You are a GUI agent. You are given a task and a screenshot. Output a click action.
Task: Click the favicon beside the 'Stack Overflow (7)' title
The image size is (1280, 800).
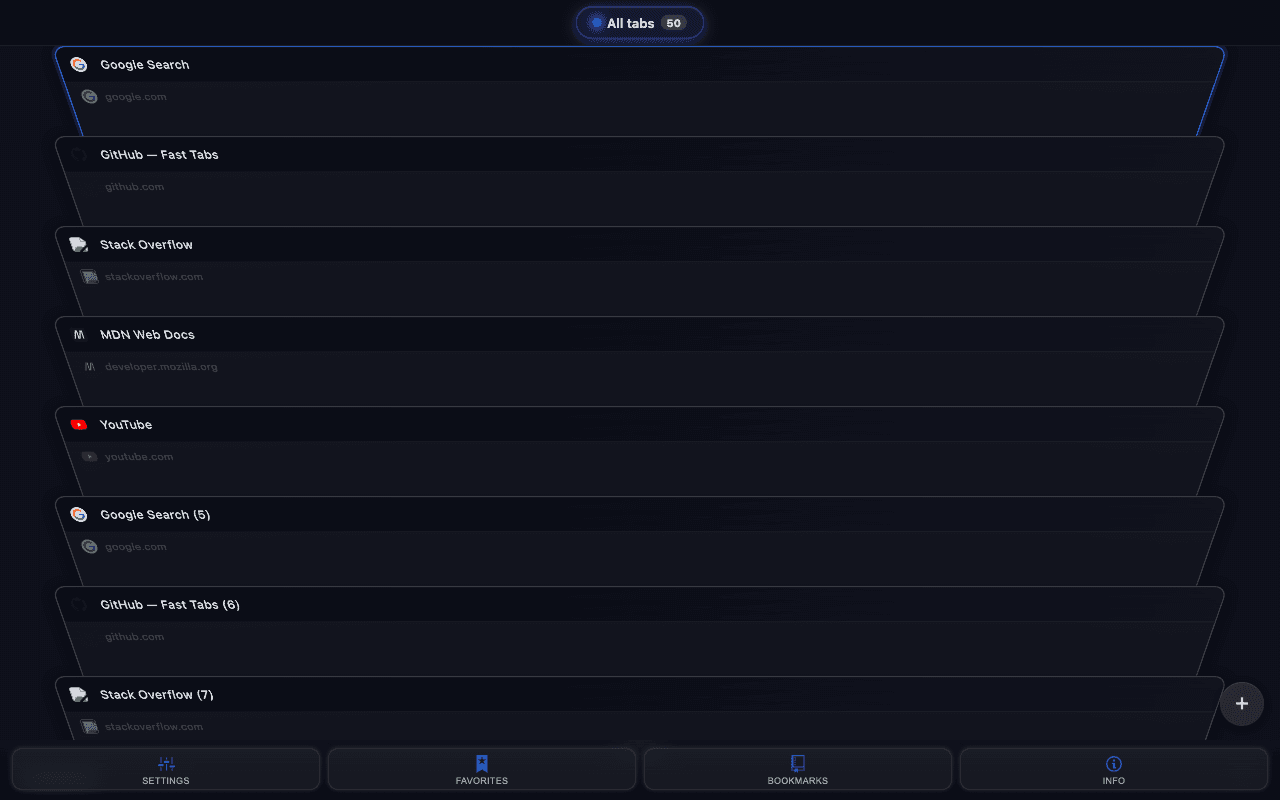click(79, 695)
